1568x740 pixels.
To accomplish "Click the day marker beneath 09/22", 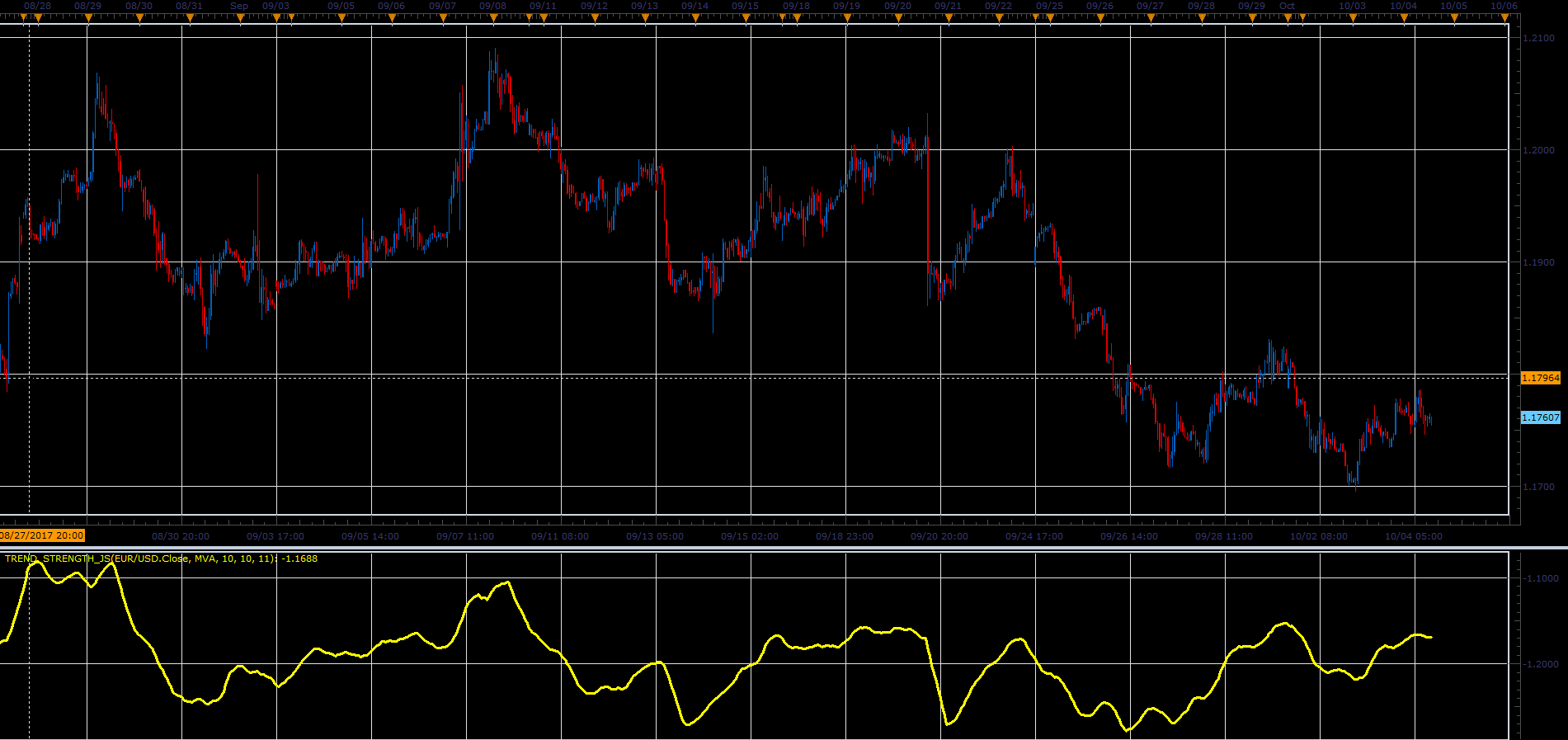I will coord(999,17).
